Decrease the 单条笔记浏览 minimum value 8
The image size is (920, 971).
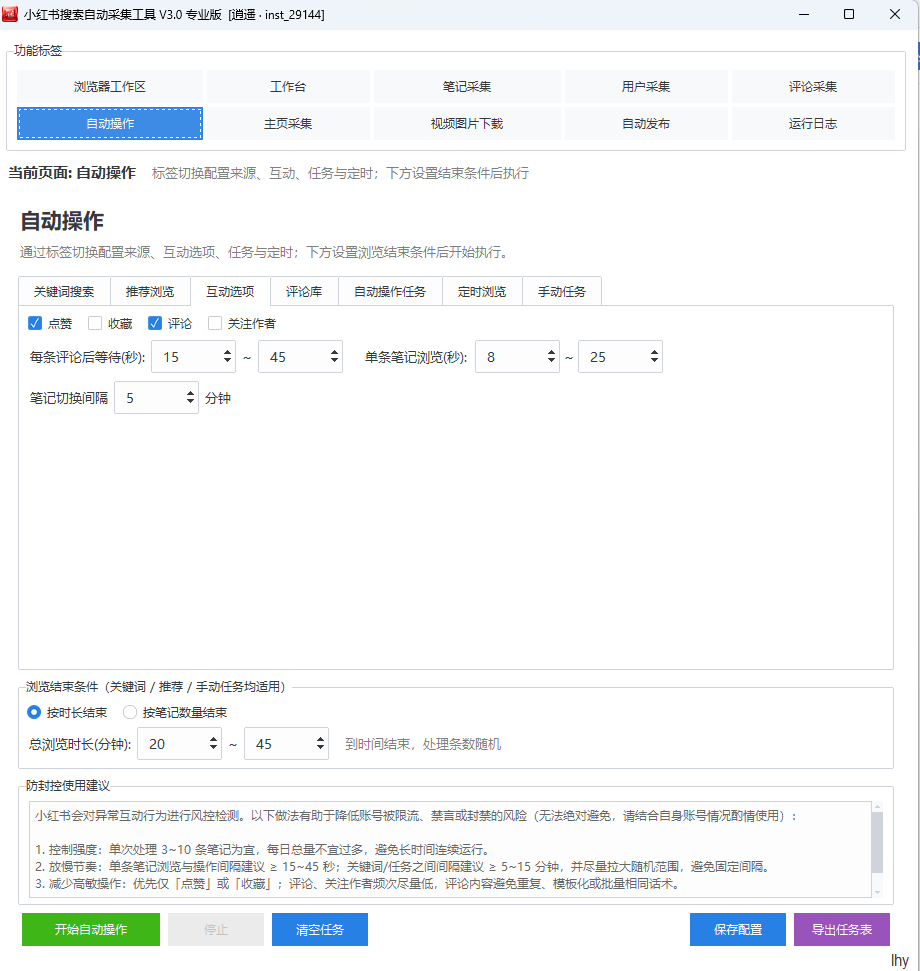[551, 361]
